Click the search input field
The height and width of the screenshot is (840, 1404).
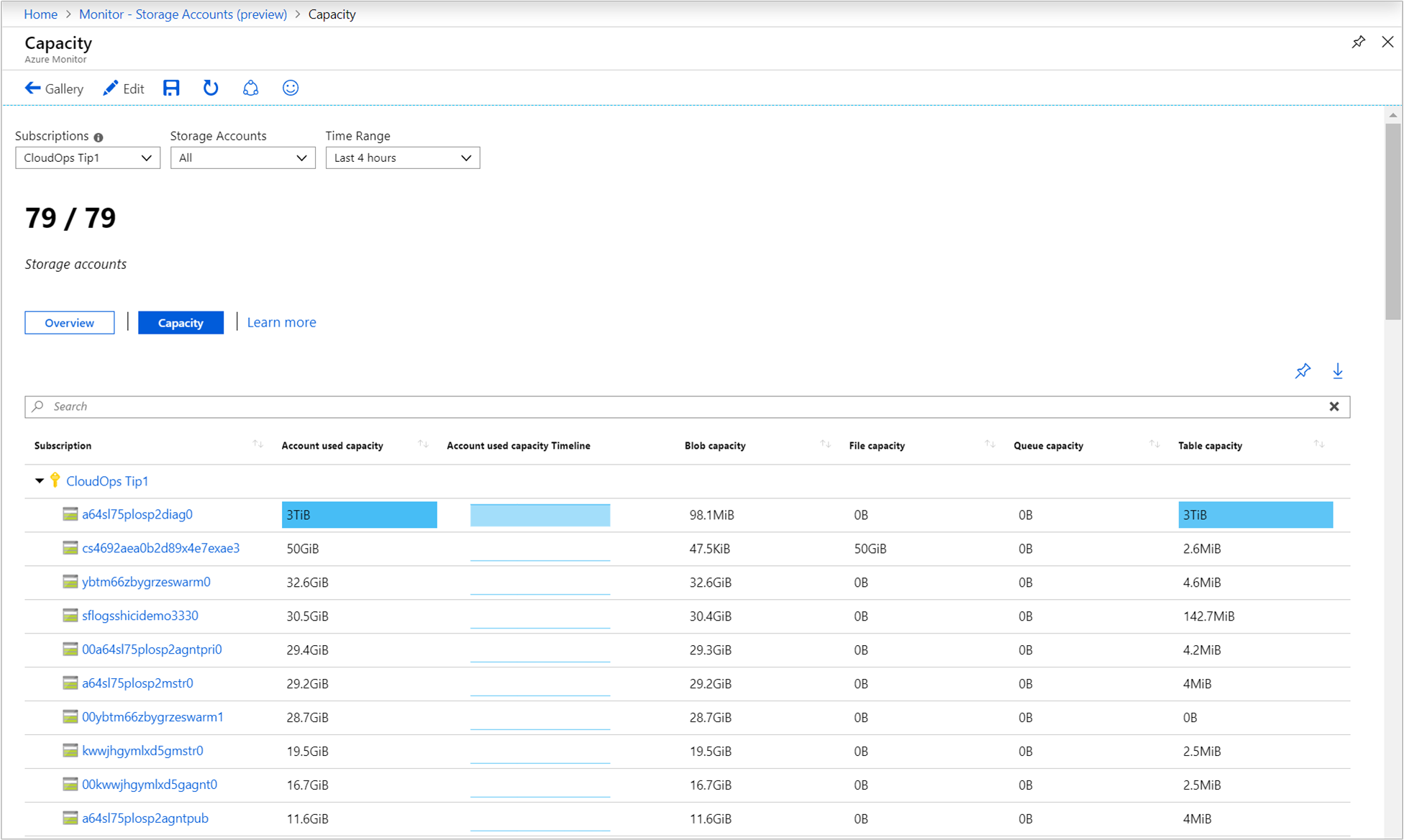[x=686, y=406]
